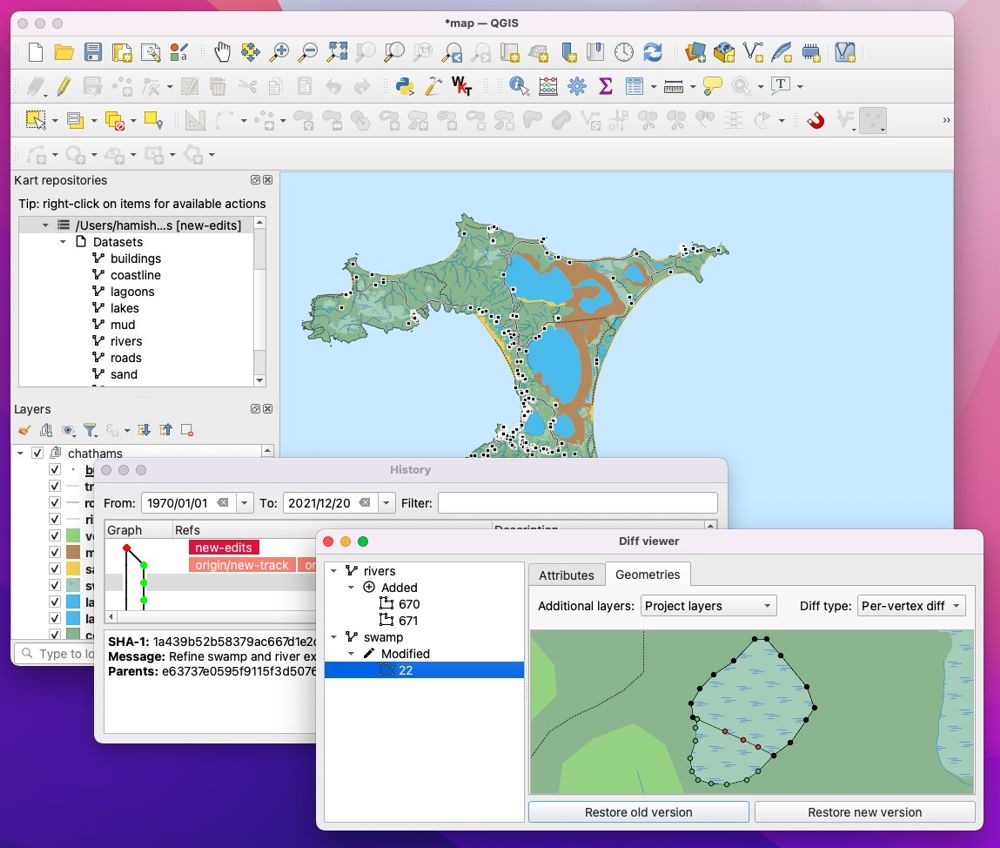Click the Toggle Editing pencil icon
The image size is (1000, 848).
click(64, 86)
